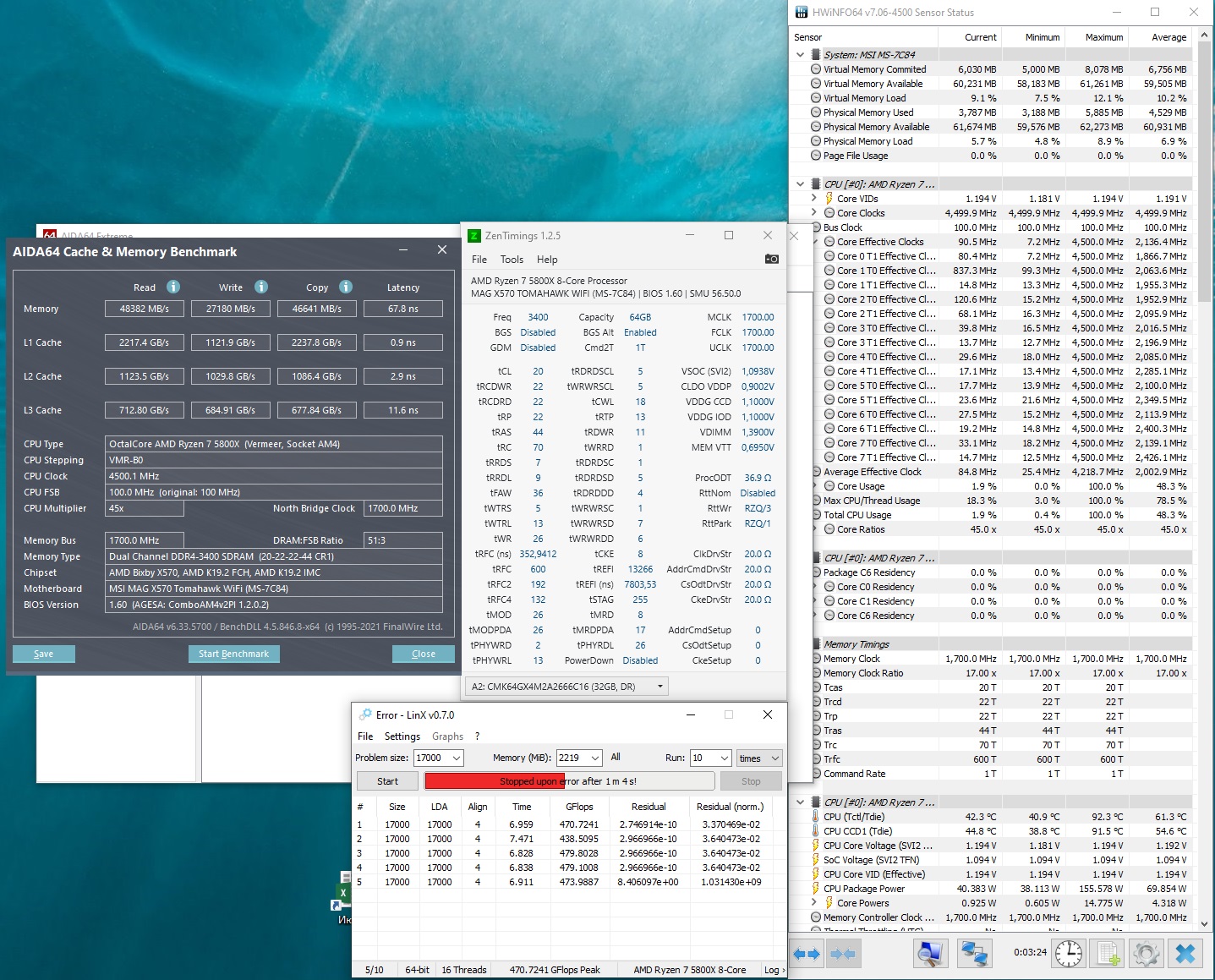Open HWiNFO summary monitor magnifier icon
Screen dimensions: 1215x980
coord(930,954)
